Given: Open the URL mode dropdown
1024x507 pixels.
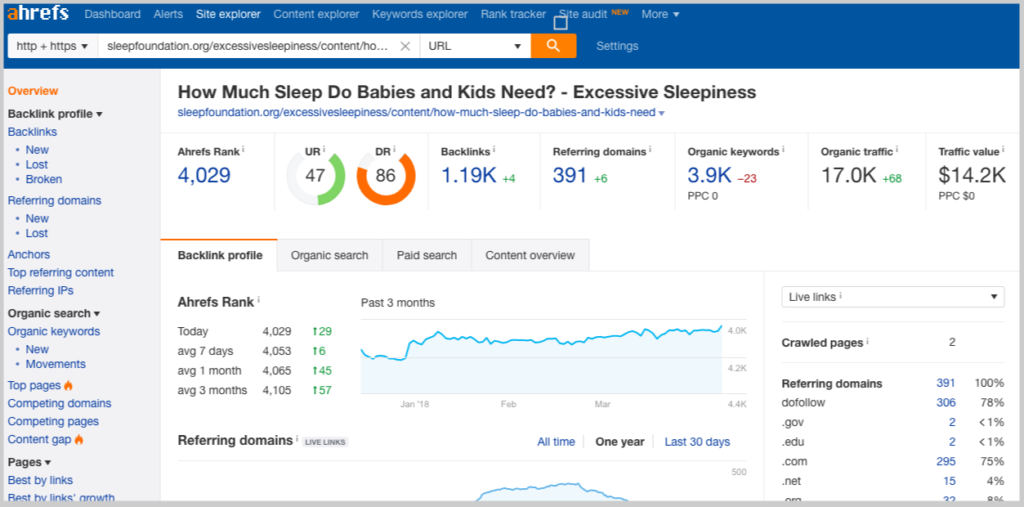Looking at the screenshot, I should 475,46.
